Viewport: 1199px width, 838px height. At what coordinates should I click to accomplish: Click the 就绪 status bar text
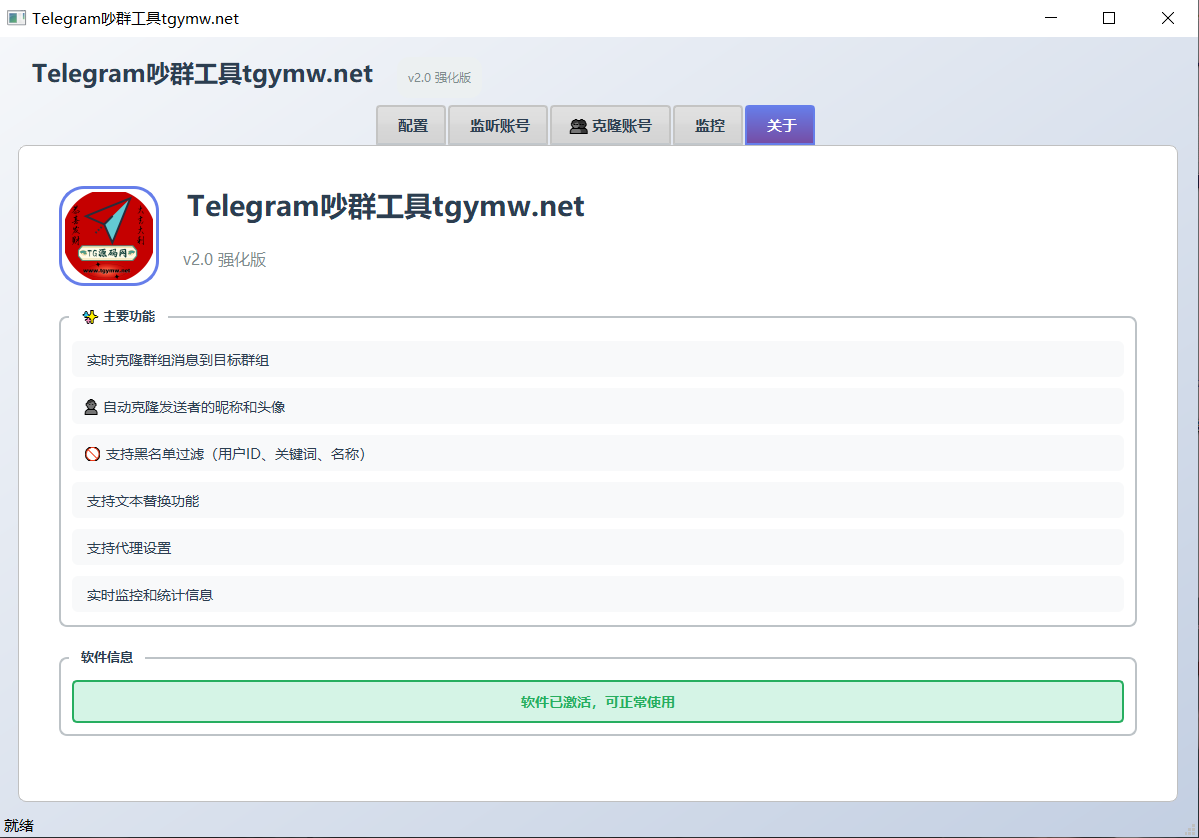coord(19,826)
